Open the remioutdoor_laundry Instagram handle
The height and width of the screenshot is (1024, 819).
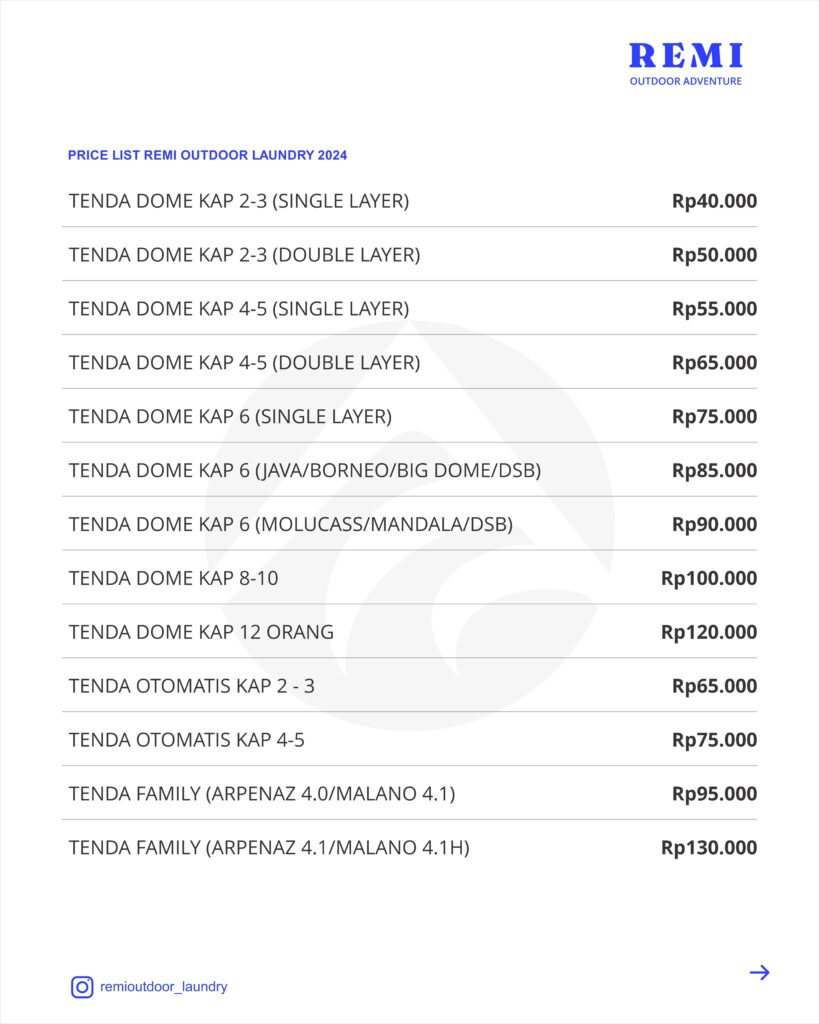163,987
